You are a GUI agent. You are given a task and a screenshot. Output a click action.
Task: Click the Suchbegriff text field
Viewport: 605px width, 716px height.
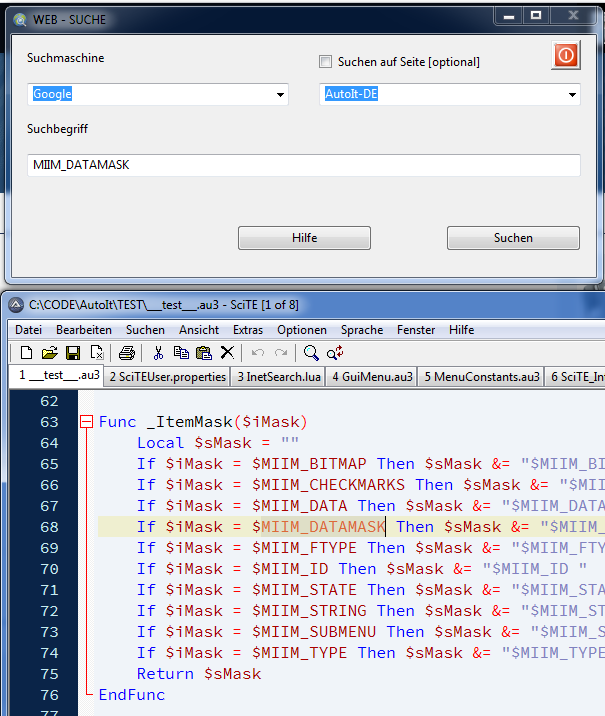pyautogui.click(x=304, y=165)
